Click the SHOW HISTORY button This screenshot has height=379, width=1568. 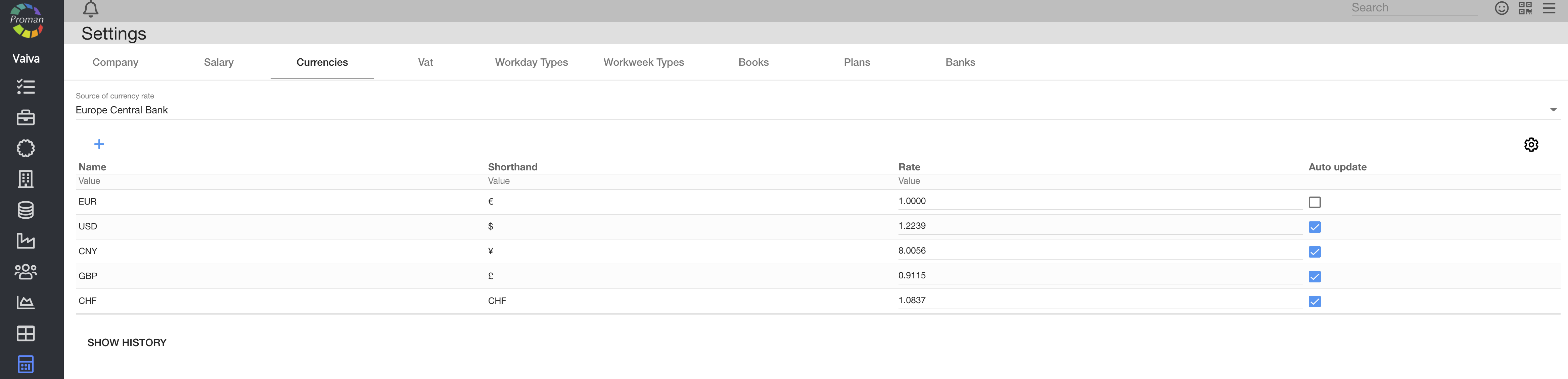coord(127,342)
